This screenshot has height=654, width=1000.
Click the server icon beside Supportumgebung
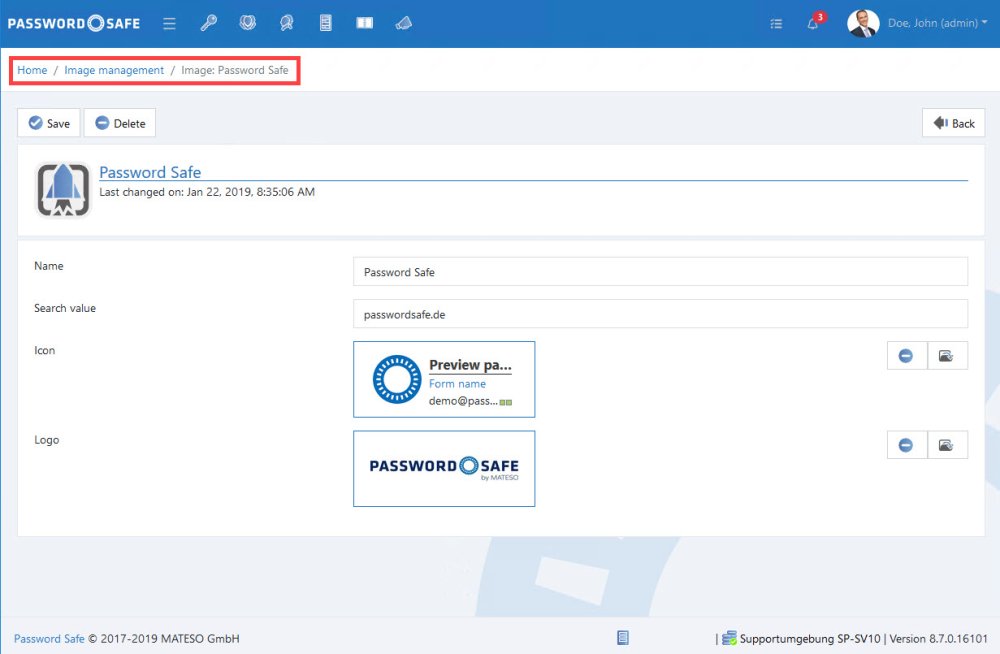pos(729,638)
